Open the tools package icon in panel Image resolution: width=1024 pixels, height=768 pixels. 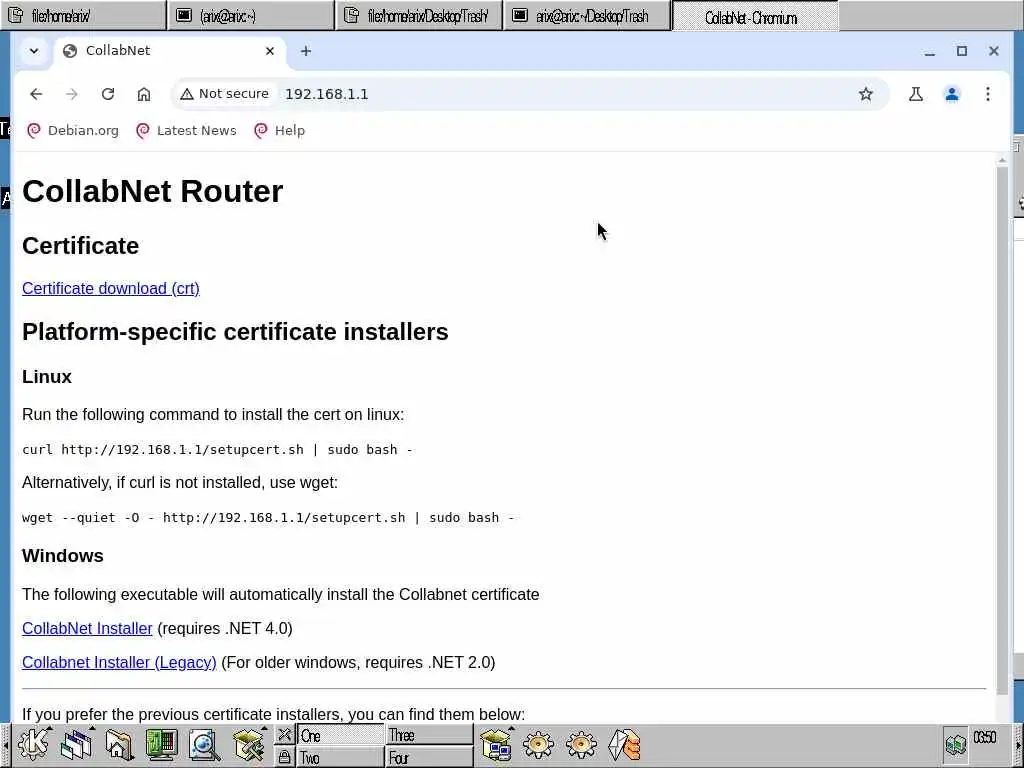(x=248, y=744)
